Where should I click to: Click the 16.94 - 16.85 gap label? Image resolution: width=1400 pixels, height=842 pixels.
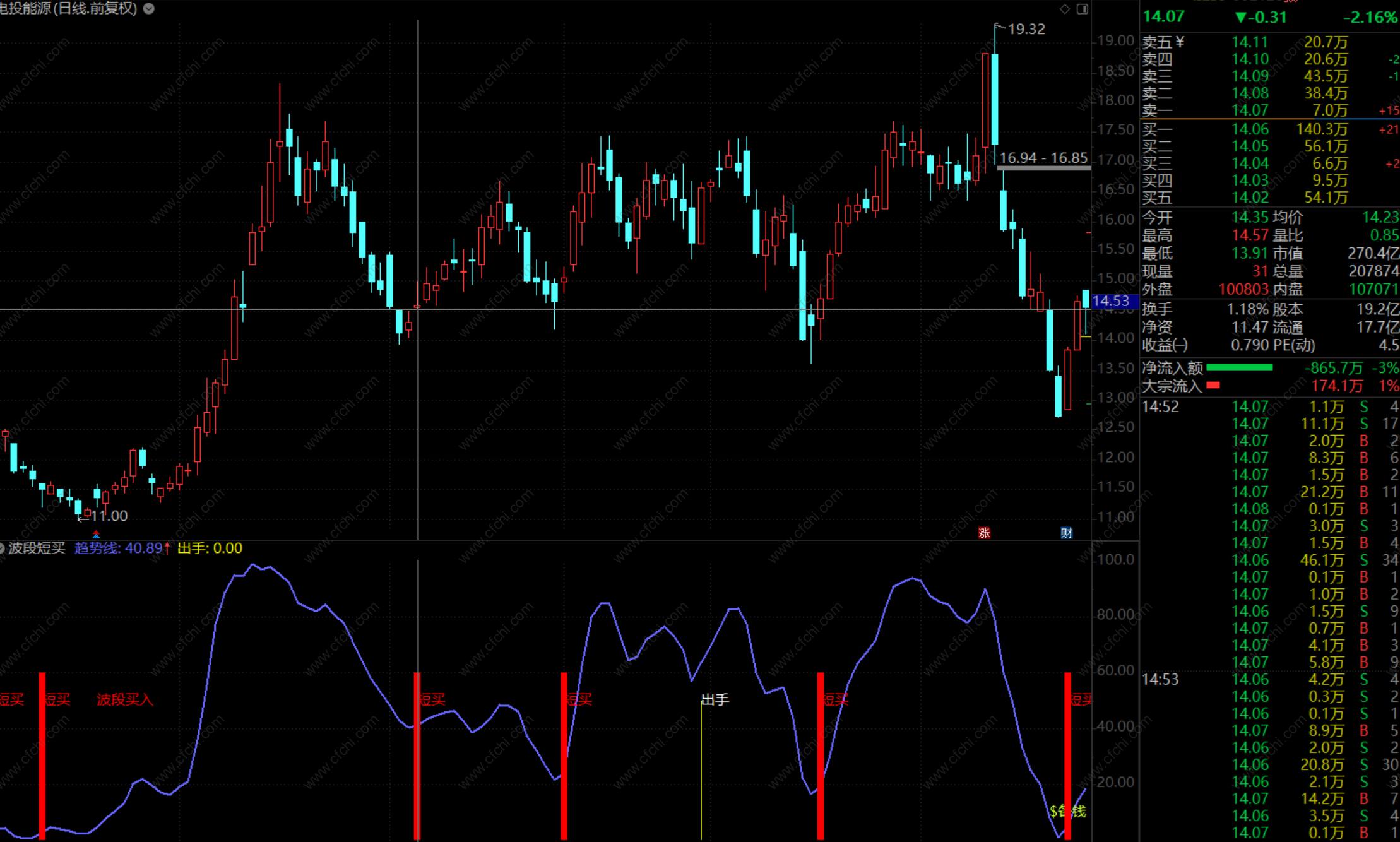(1043, 158)
